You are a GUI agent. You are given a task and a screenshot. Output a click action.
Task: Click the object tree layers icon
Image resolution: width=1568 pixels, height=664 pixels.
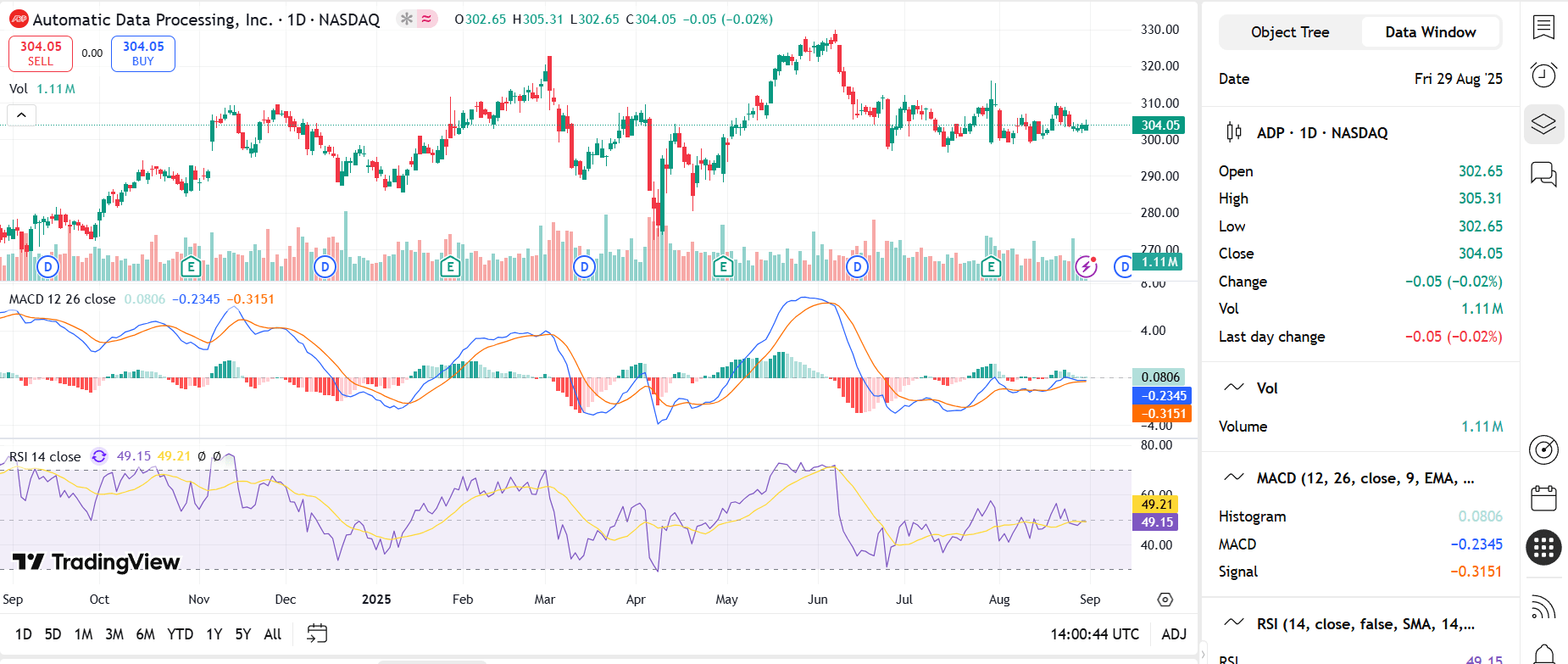pyautogui.click(x=1543, y=125)
